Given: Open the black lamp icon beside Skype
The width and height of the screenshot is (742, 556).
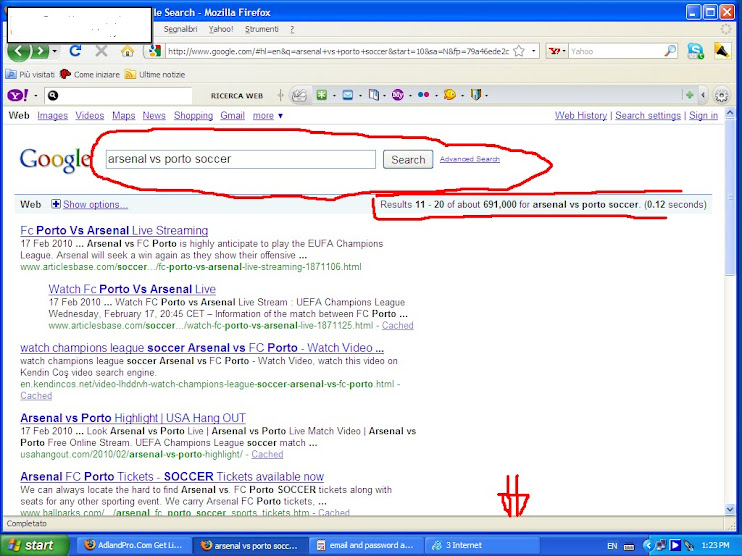Looking at the screenshot, I should coord(722,51).
